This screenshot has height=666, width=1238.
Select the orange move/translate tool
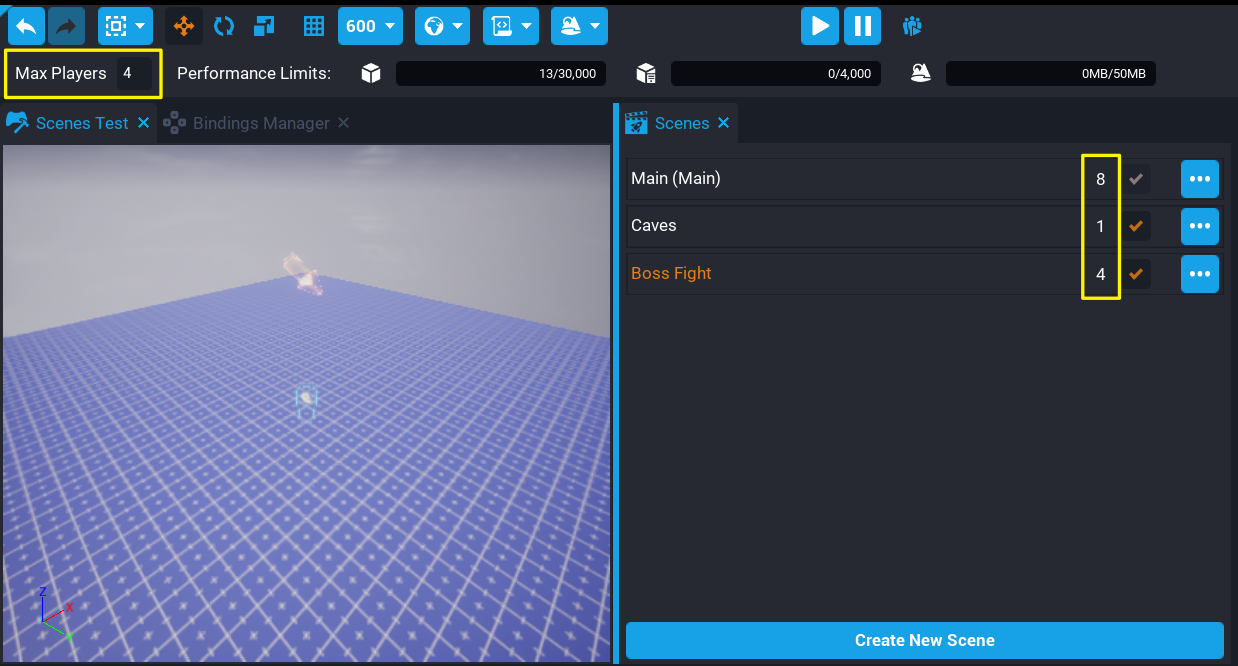pyautogui.click(x=184, y=26)
